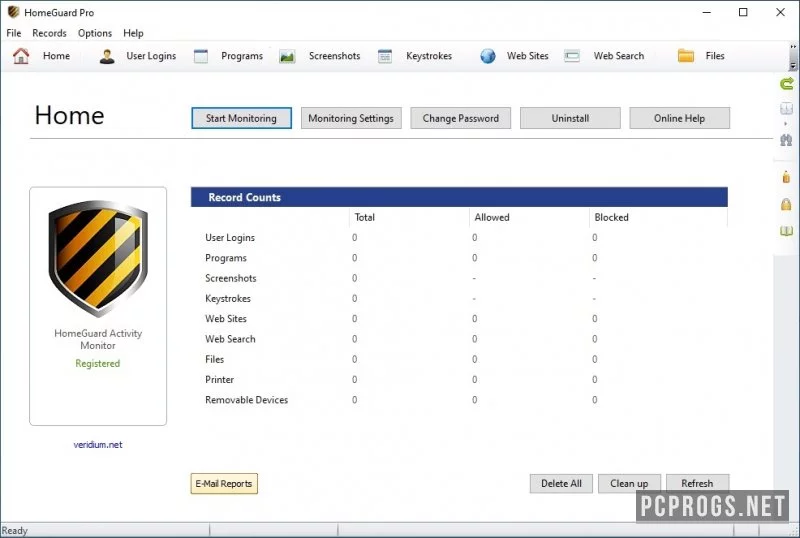Open the Records menu
The height and width of the screenshot is (538, 800).
coord(49,33)
